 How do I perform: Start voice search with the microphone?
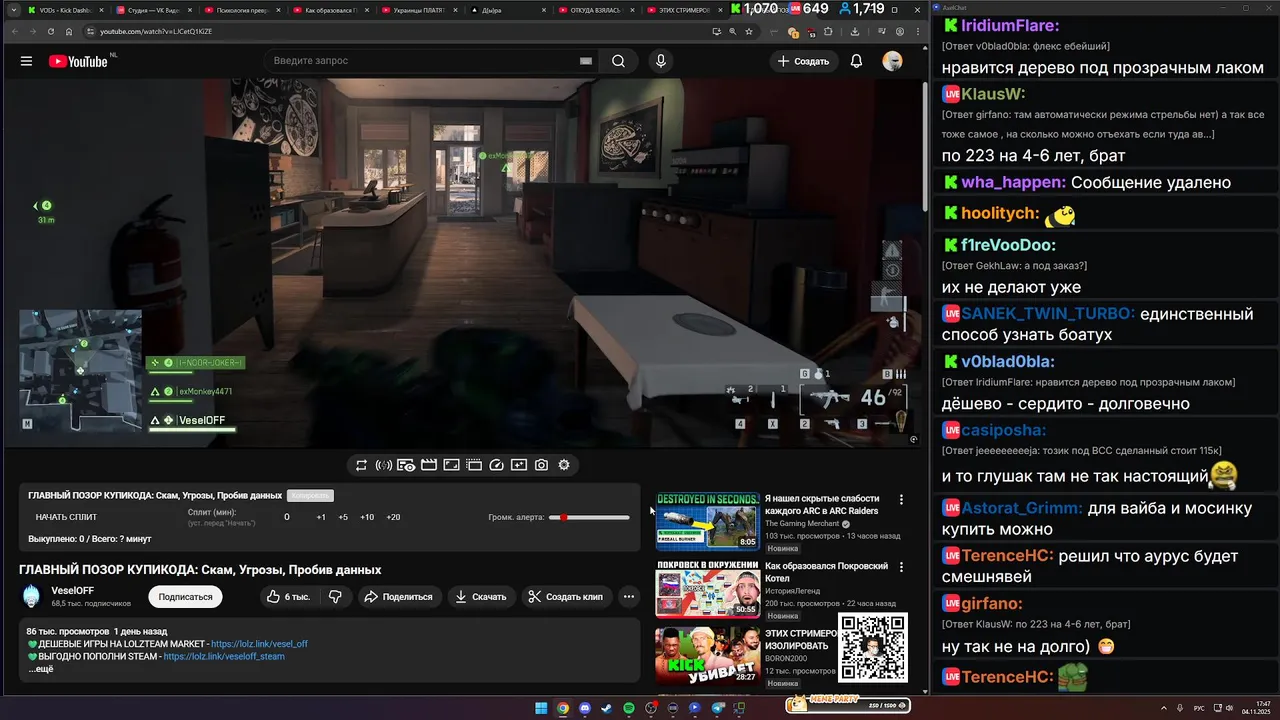[x=660, y=61]
